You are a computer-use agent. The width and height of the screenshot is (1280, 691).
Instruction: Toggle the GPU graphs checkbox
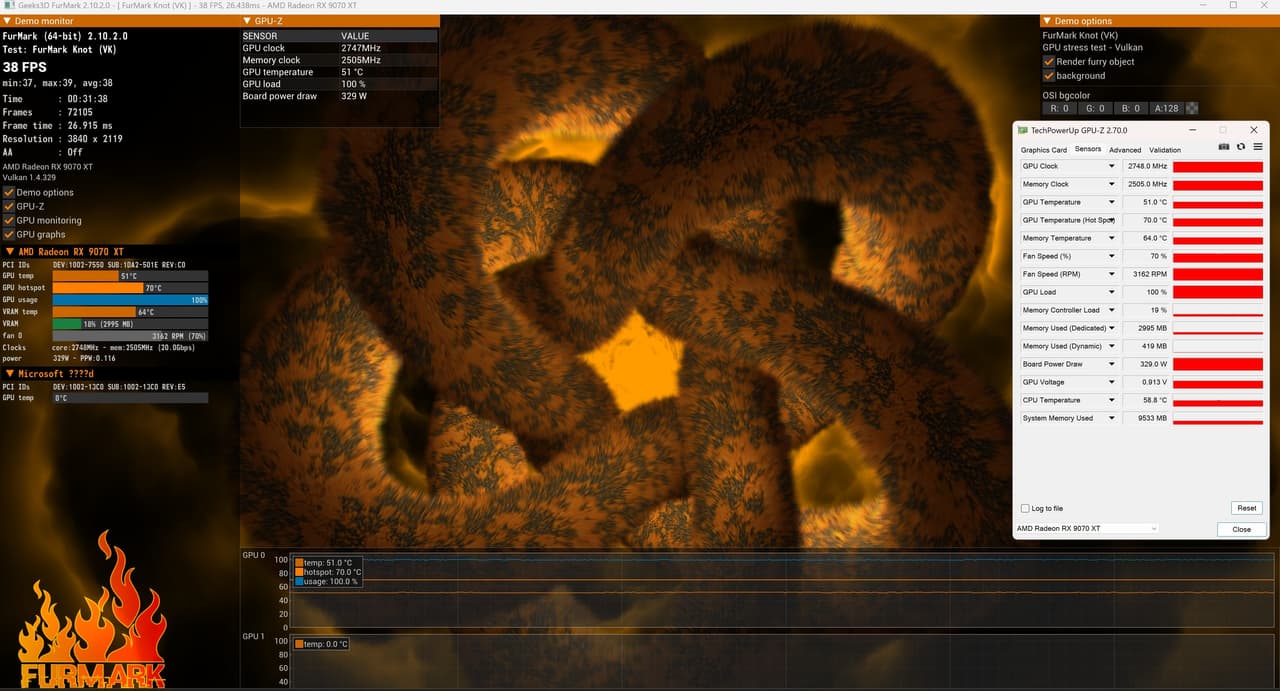(9, 234)
